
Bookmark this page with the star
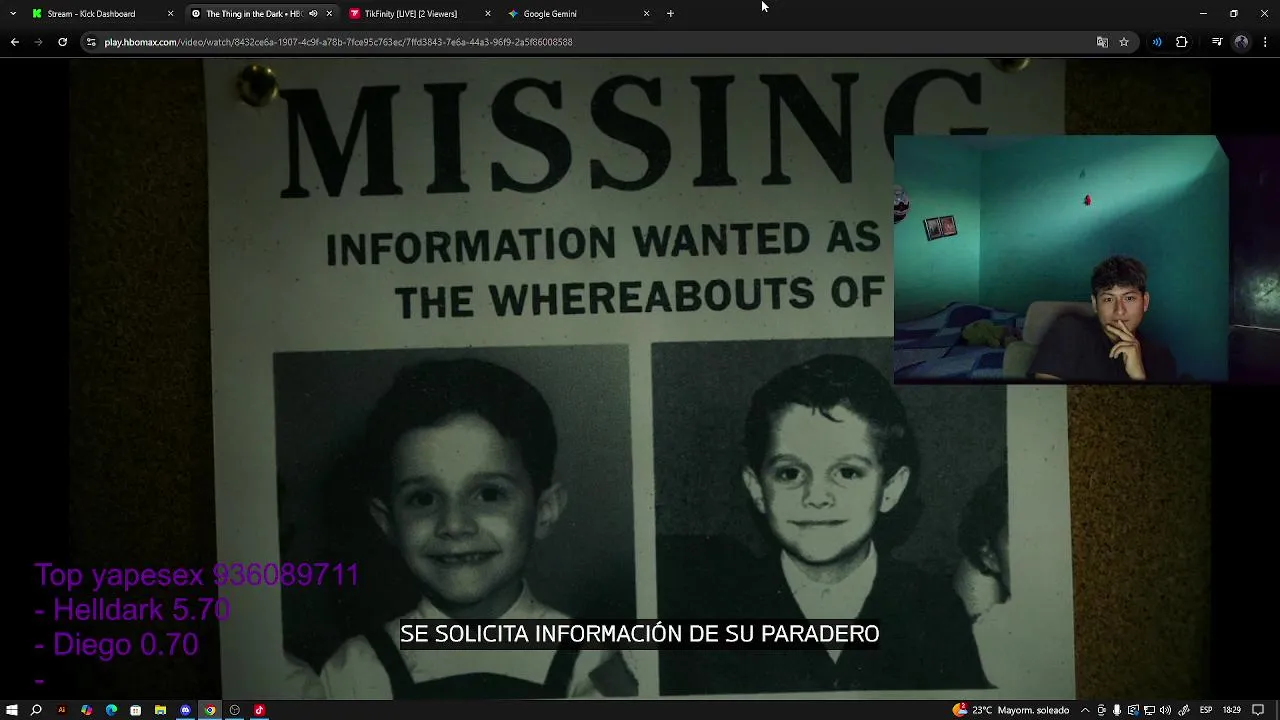coord(1124,42)
